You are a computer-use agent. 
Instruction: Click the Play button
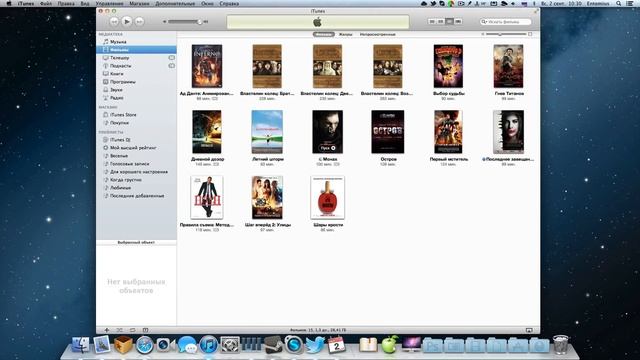(x=127, y=21)
